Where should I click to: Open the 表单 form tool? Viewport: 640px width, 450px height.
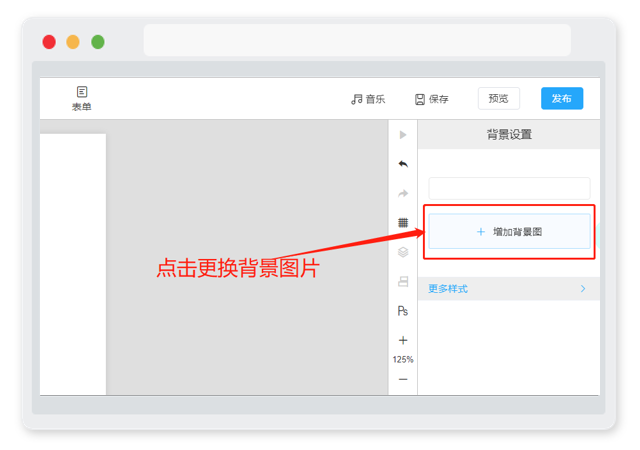click(82, 98)
